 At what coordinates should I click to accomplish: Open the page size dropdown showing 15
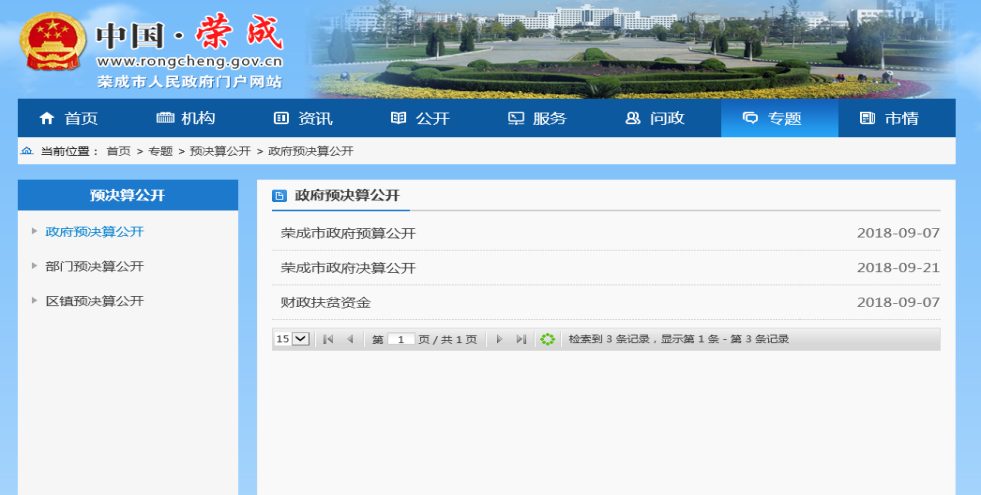(292, 339)
